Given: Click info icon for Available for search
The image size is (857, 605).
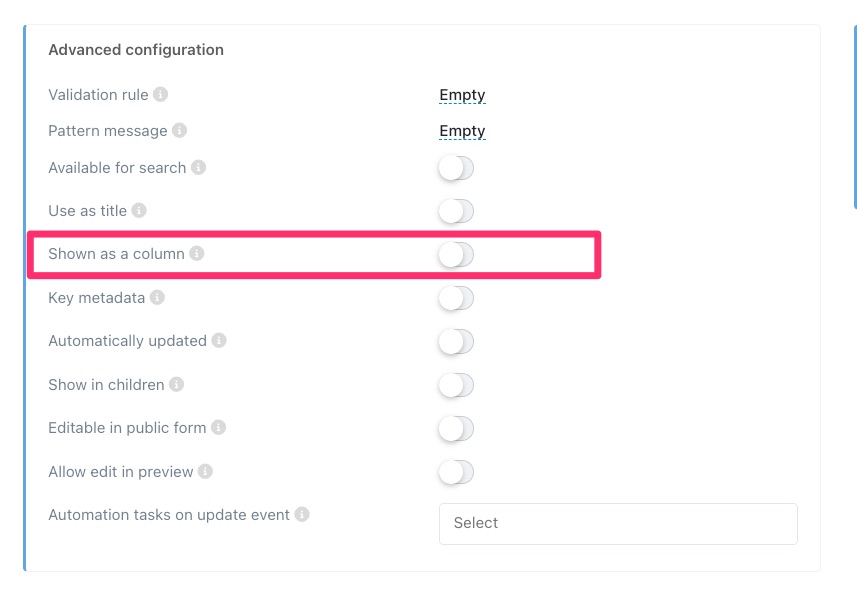Looking at the screenshot, I should tap(199, 168).
